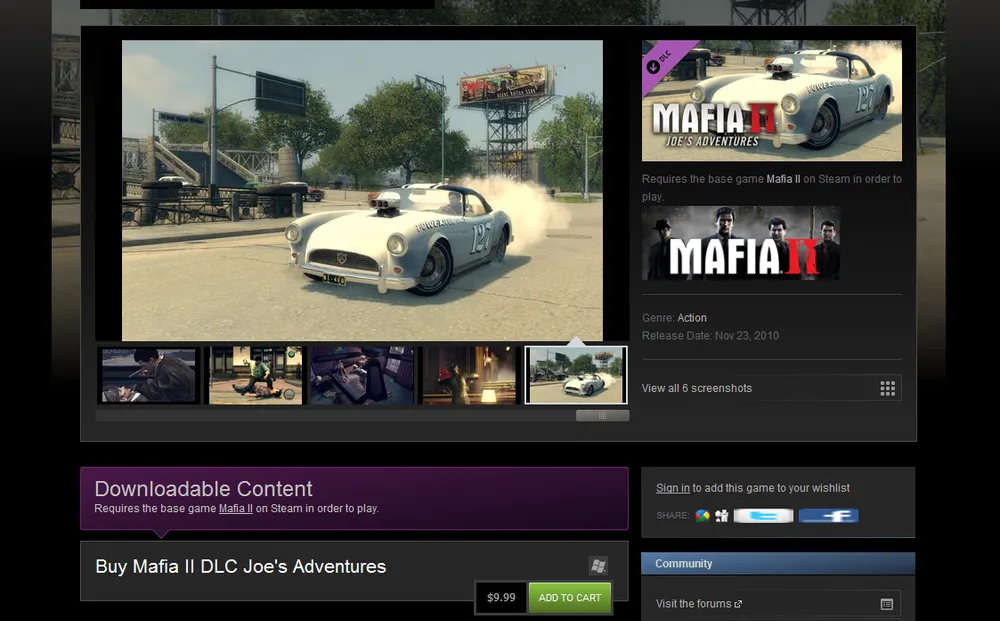1000x621 pixels.
Task: Open the Mafia II link in the purple banner
Action: 236,508
